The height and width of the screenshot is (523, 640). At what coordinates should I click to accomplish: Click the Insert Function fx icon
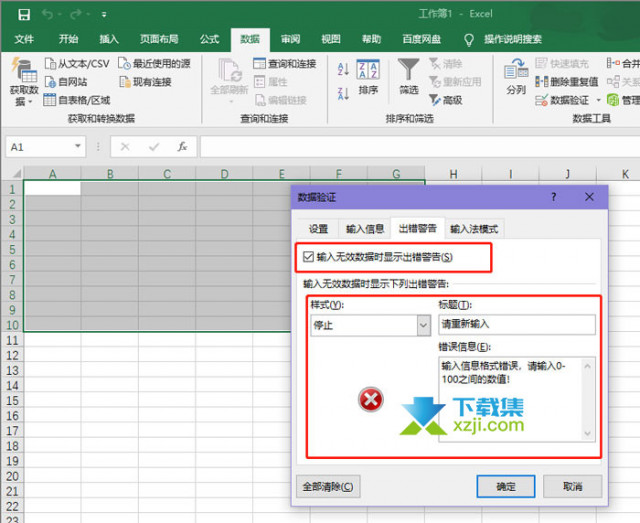click(x=182, y=146)
